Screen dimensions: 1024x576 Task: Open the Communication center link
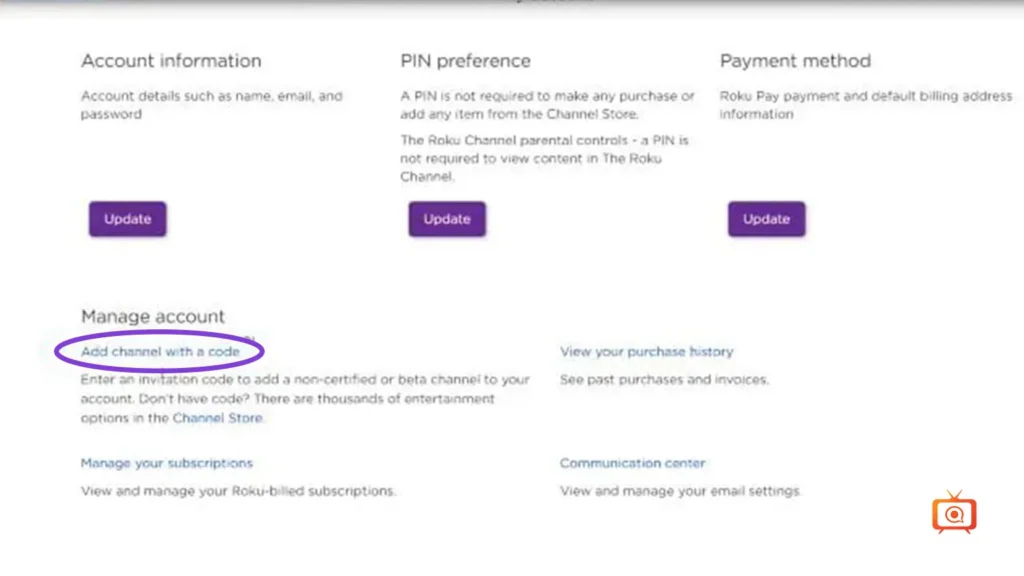632,463
